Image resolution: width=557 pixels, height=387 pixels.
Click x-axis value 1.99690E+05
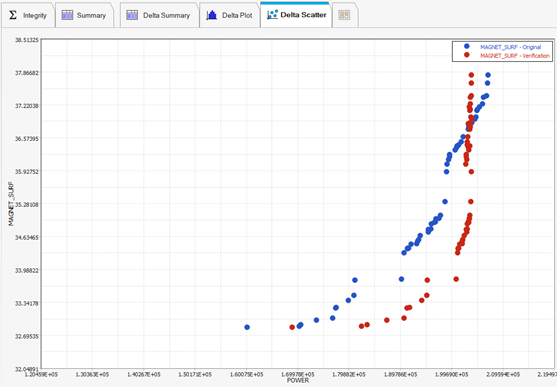452,375
